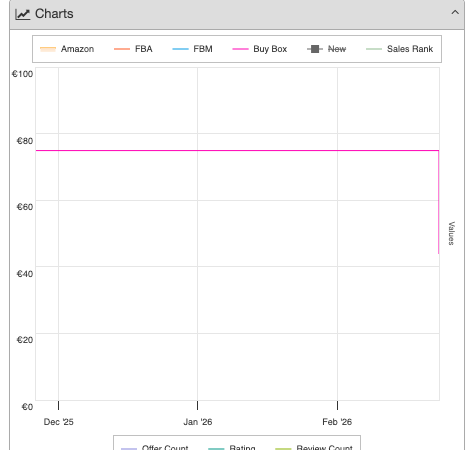Click the blue FBM legend line swatch
The image size is (474, 450).
coord(180,49)
